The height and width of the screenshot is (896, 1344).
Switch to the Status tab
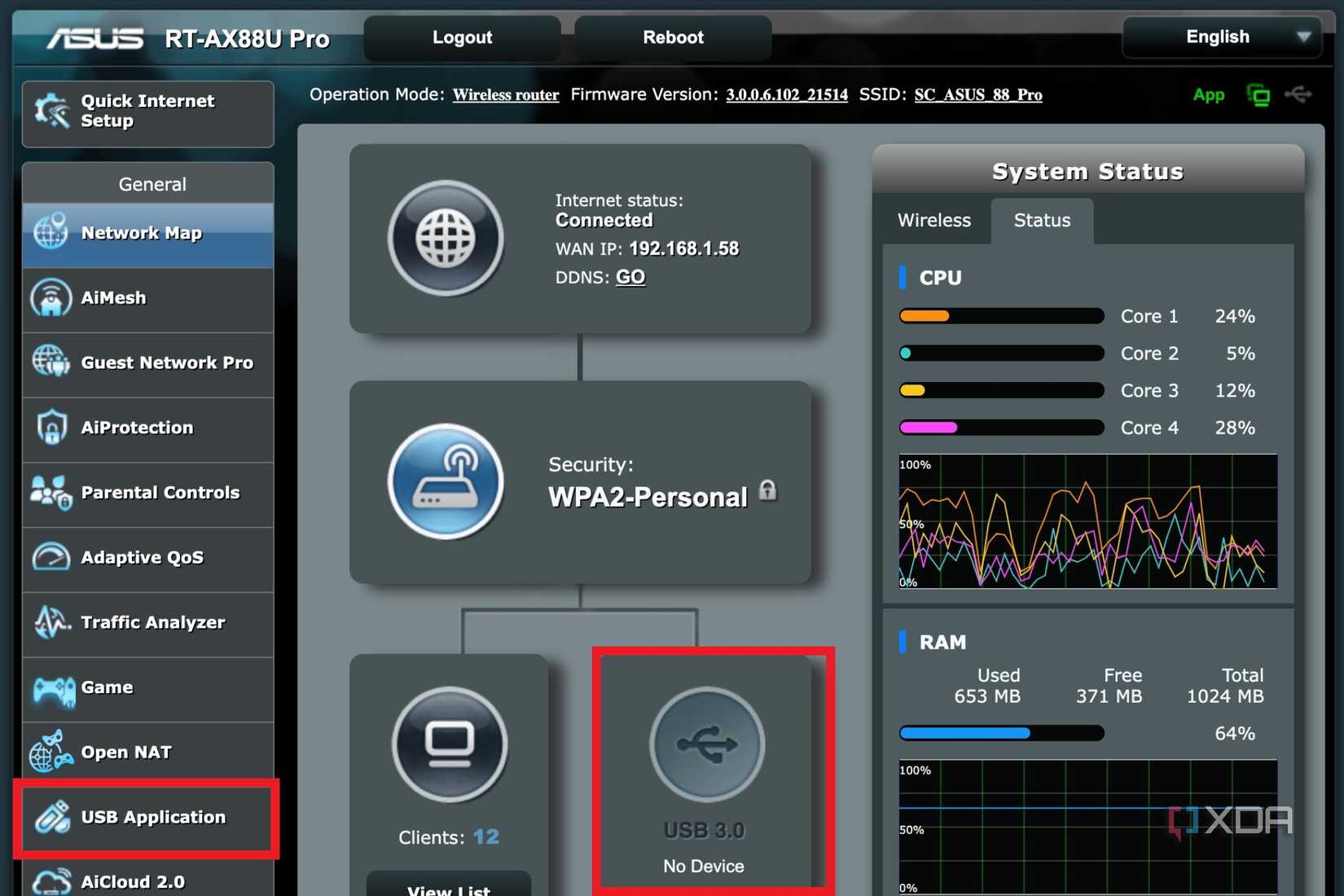[x=1041, y=220]
